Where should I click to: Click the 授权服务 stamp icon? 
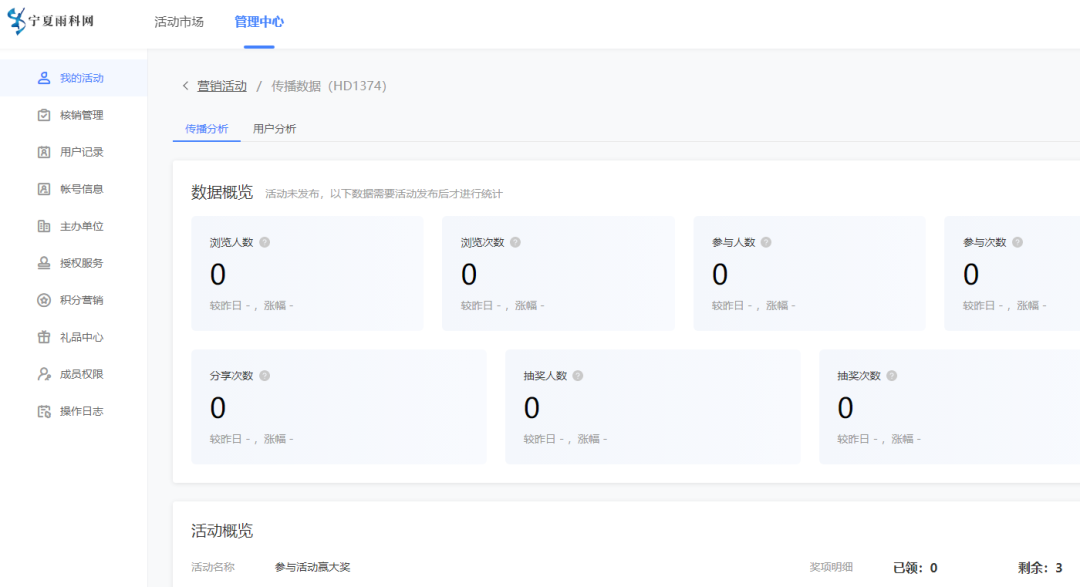coord(44,263)
